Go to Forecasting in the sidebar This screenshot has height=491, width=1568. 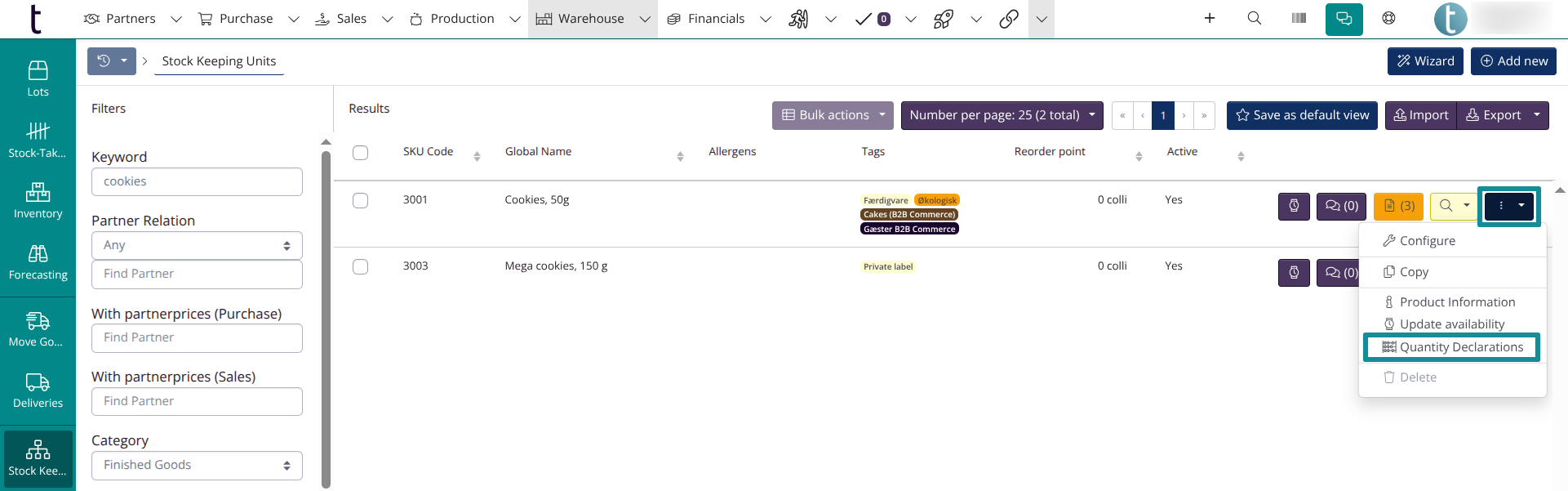coord(38,262)
